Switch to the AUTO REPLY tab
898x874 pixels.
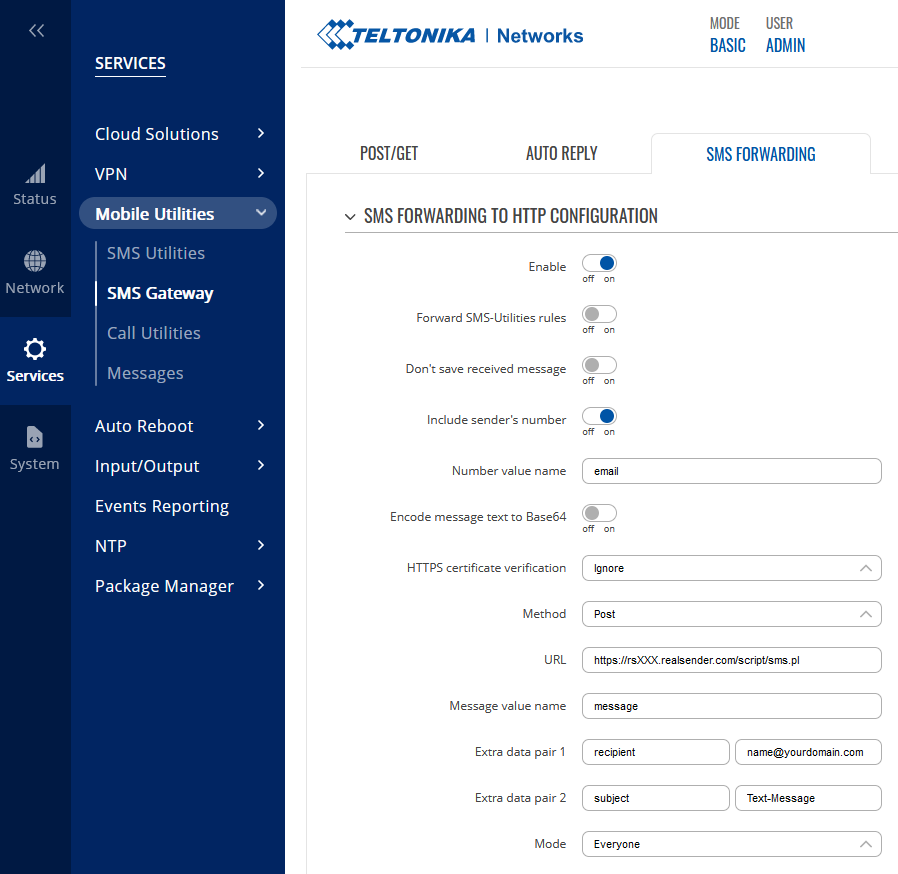560,153
